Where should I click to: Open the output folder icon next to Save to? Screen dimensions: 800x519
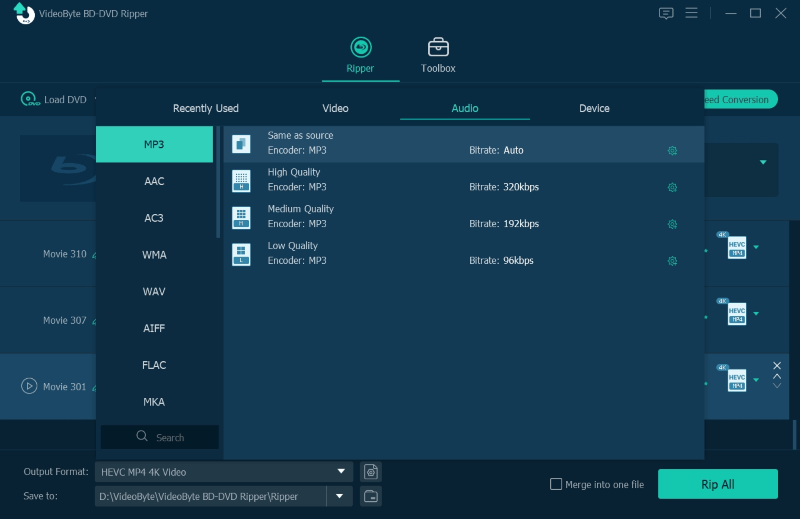pos(371,496)
